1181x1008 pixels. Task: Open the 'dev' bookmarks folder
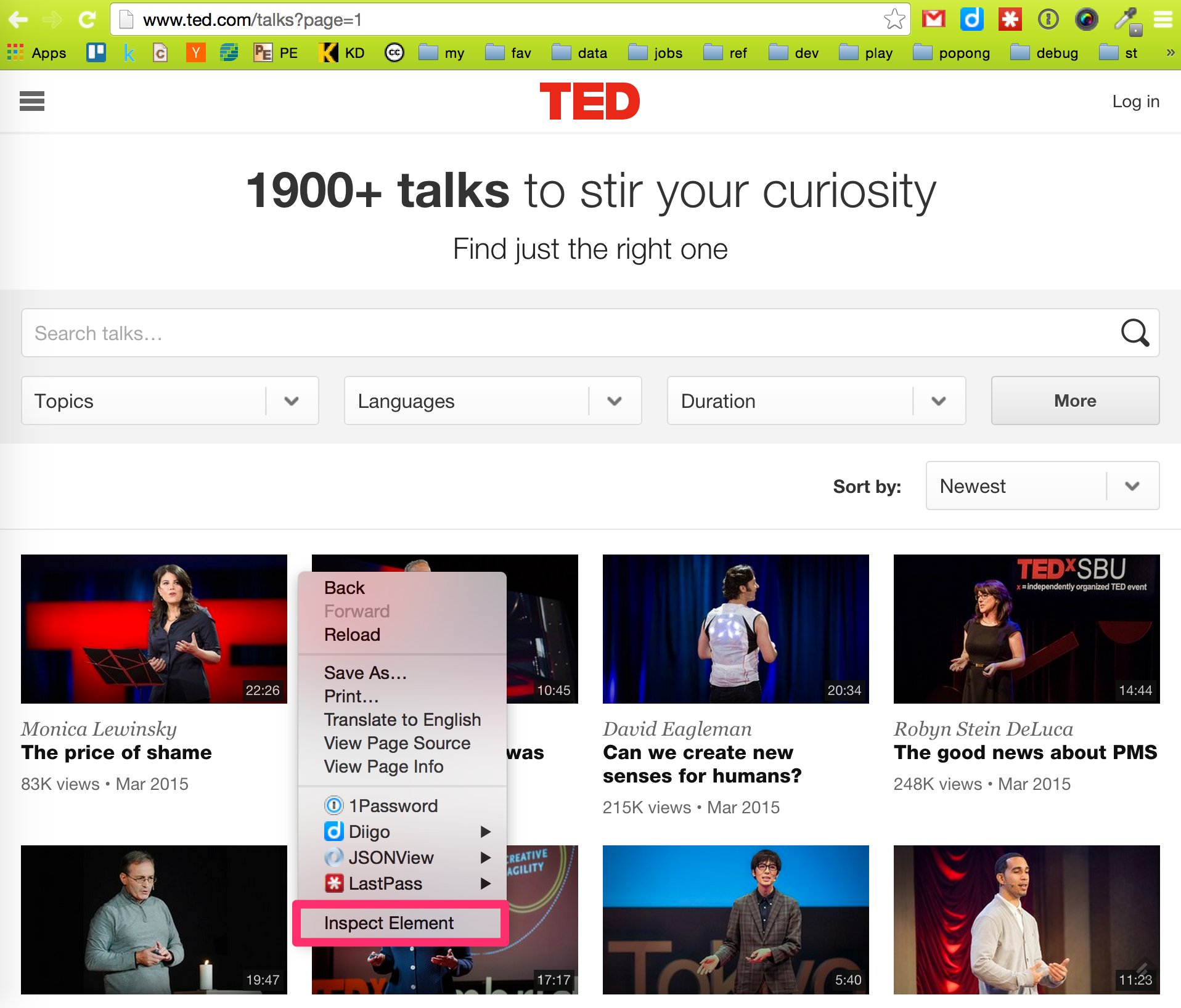click(794, 53)
